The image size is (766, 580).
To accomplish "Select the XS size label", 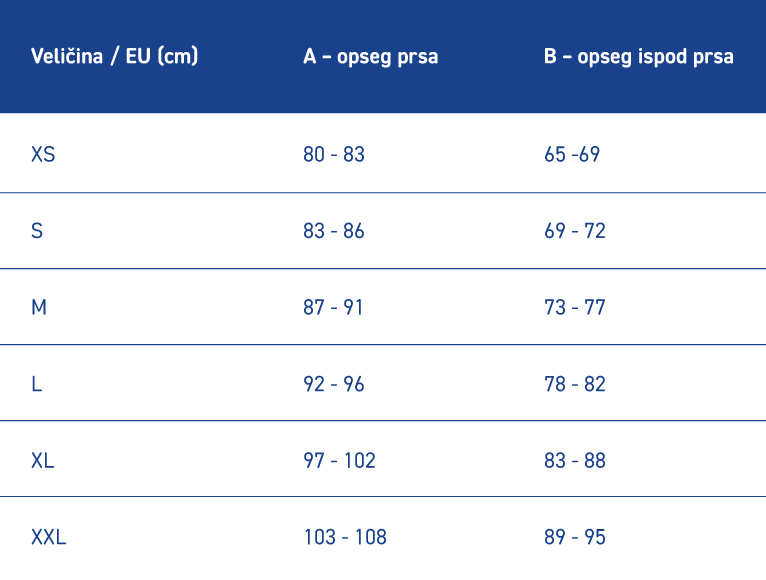I will 43,154.
